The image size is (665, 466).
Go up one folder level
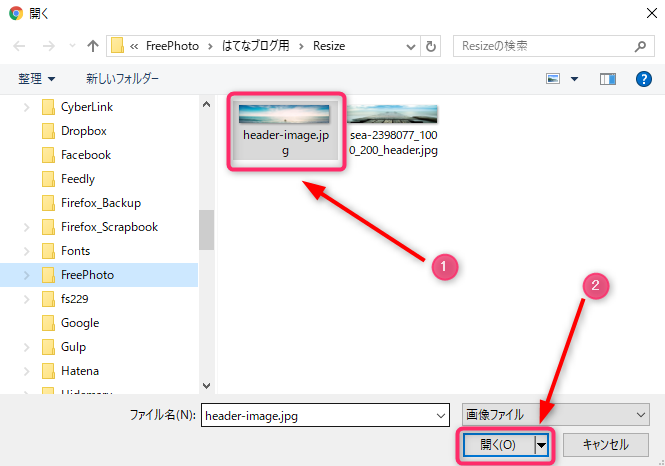(x=92, y=46)
